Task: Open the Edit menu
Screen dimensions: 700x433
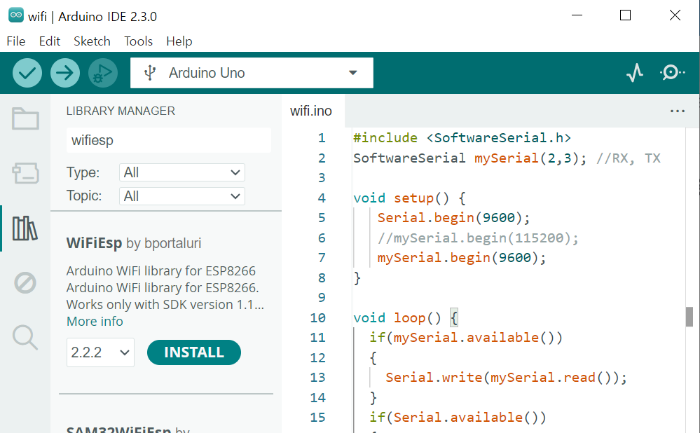Action: (50, 42)
